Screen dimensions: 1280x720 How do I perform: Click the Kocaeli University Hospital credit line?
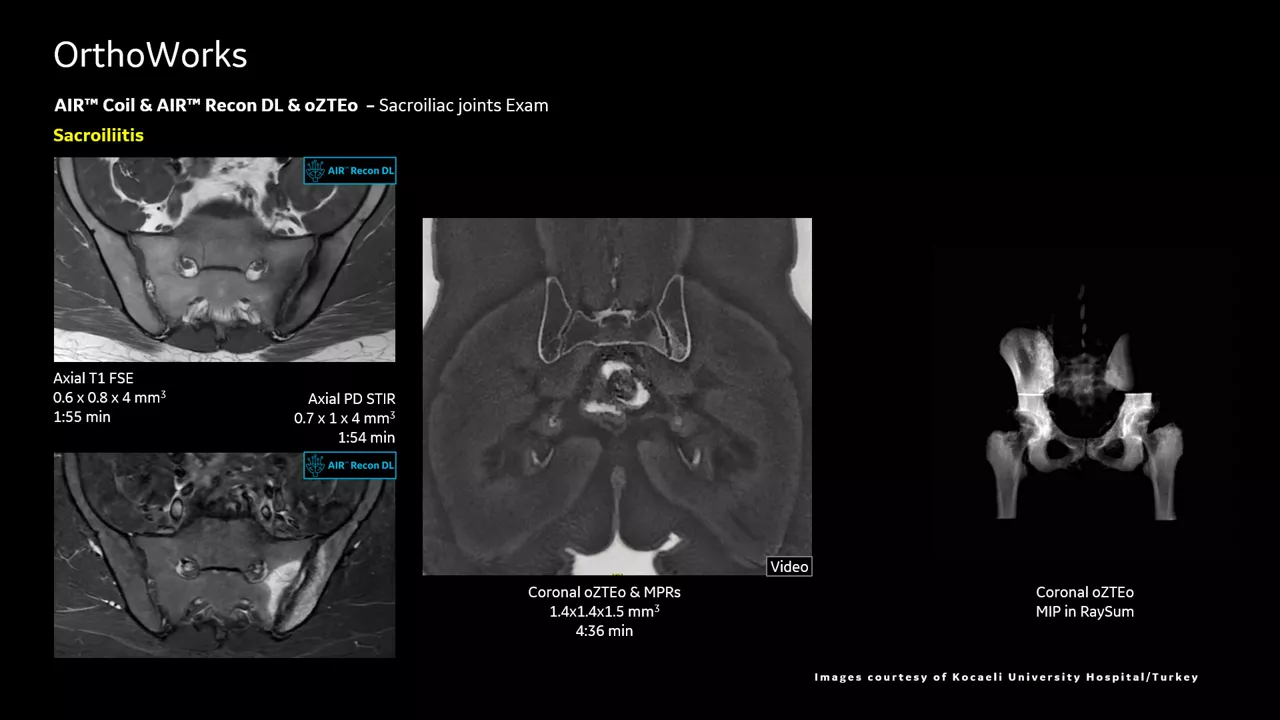tap(1006, 677)
